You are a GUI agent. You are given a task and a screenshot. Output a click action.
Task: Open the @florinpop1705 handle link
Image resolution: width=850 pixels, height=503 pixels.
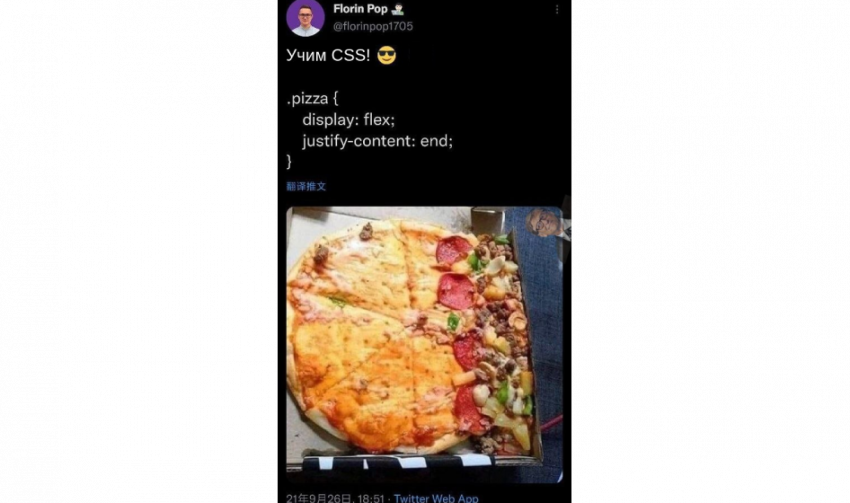pos(373,26)
